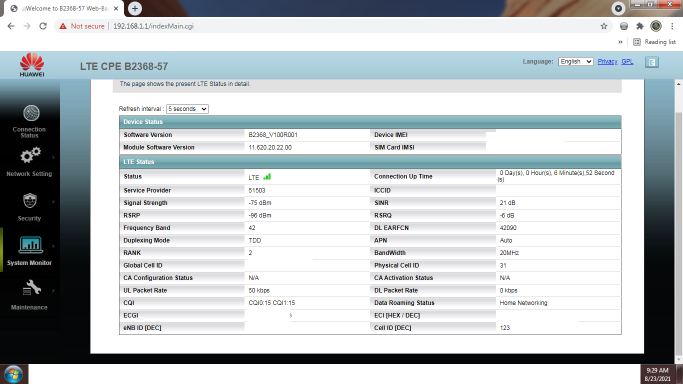Open the GPL link
This screenshot has width=683, height=384.
(x=627, y=62)
